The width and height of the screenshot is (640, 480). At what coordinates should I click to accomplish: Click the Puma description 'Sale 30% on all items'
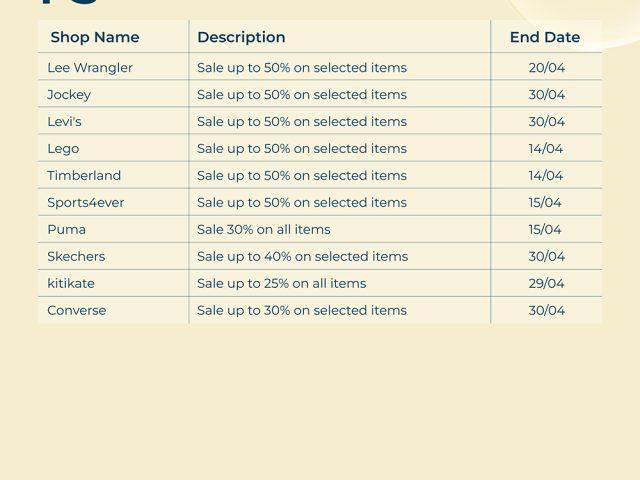(x=264, y=230)
